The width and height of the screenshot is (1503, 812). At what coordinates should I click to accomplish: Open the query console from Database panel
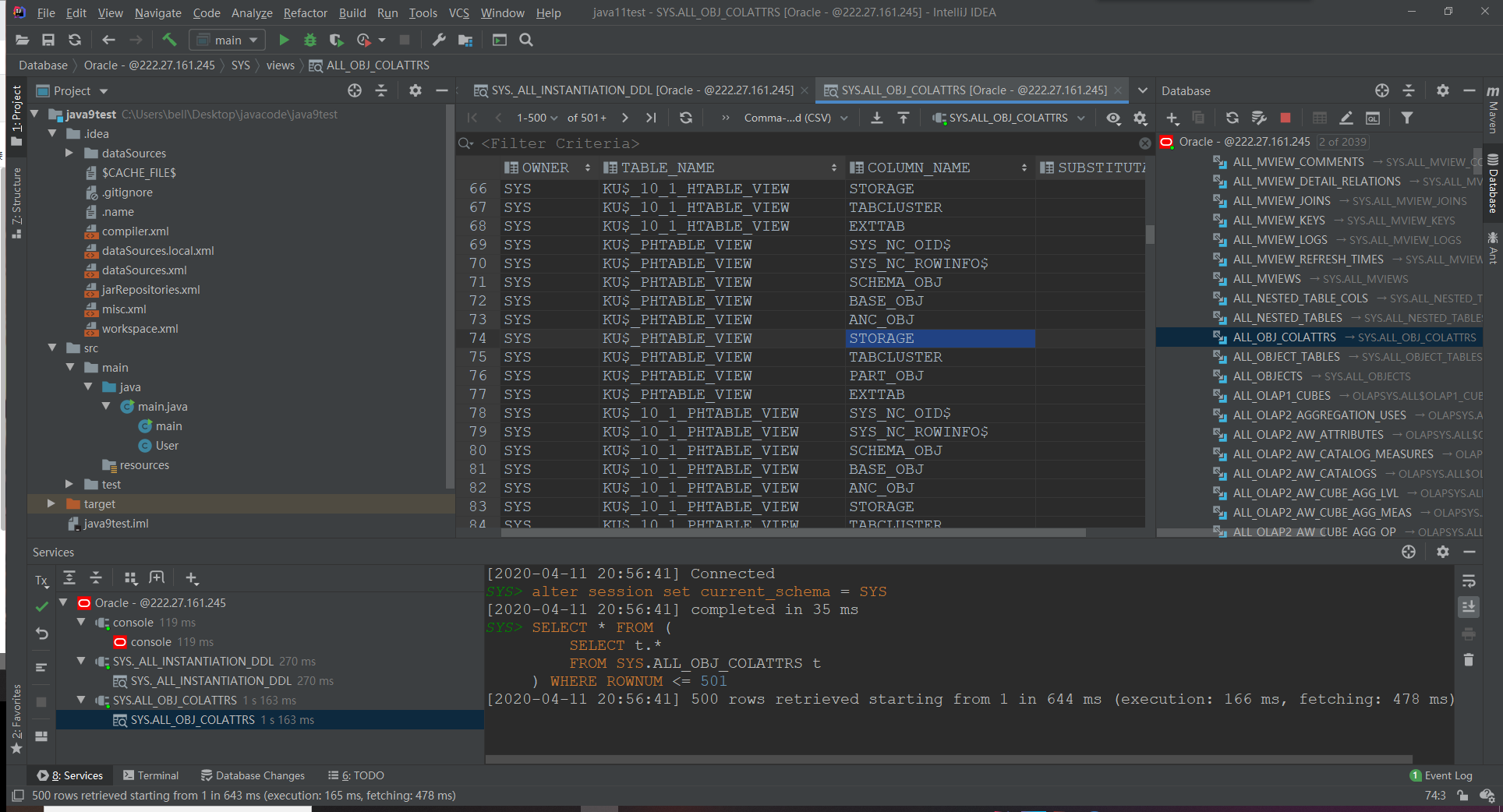pyautogui.click(x=1373, y=118)
